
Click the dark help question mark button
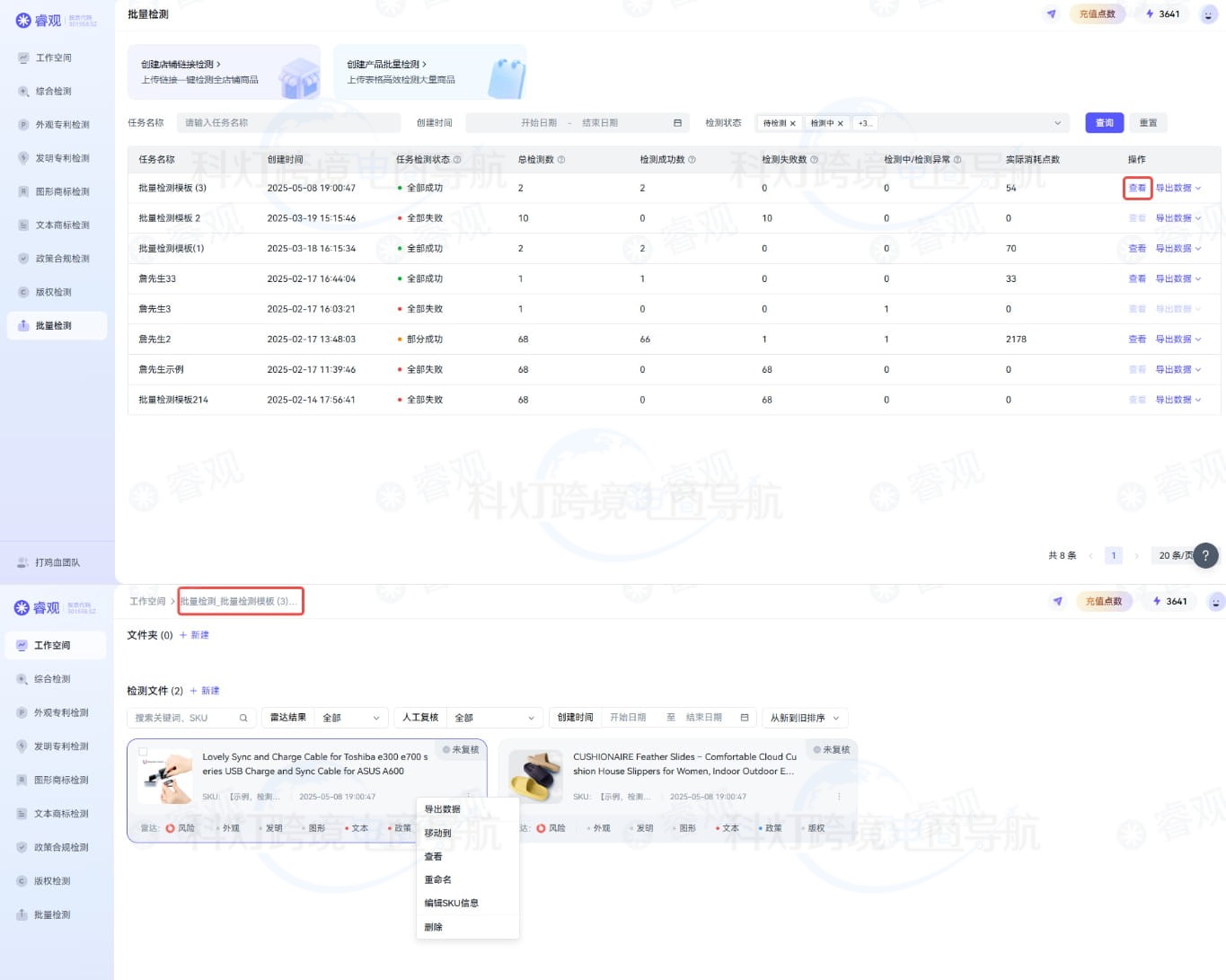tap(1205, 555)
